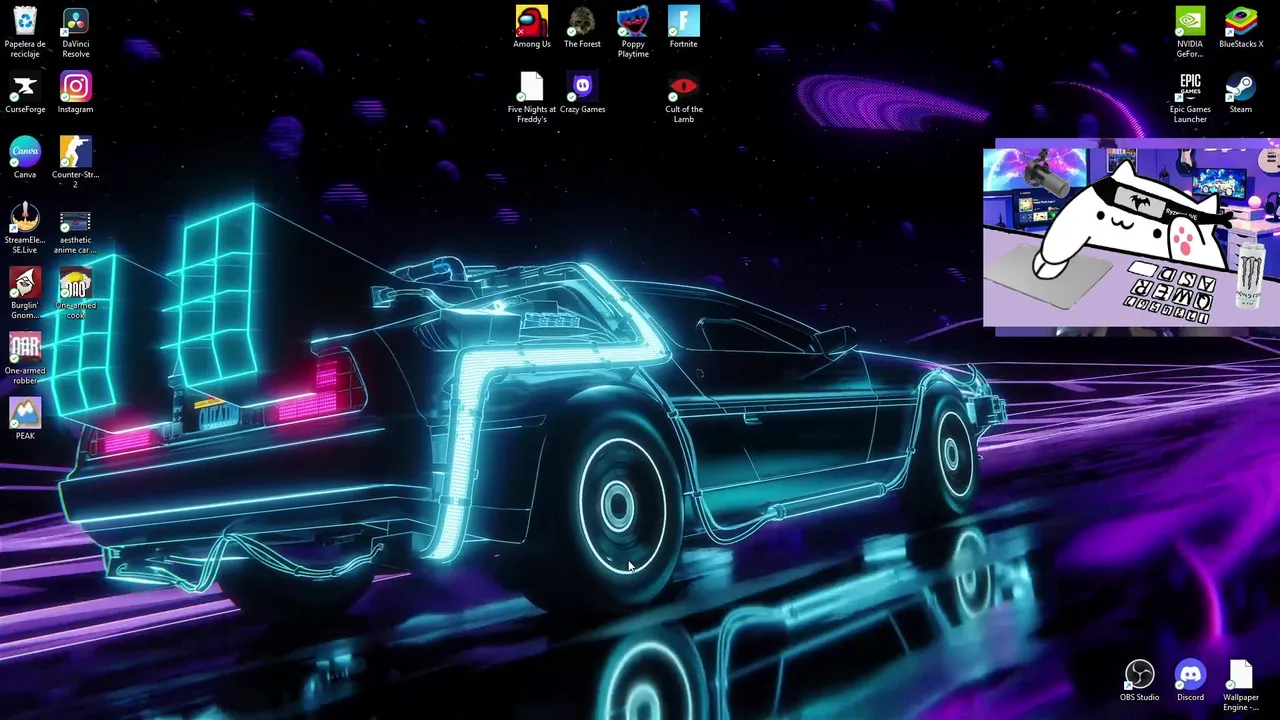The height and width of the screenshot is (720, 1280).
Task: Select the One-armed cook shortcut
Action: 75,293
